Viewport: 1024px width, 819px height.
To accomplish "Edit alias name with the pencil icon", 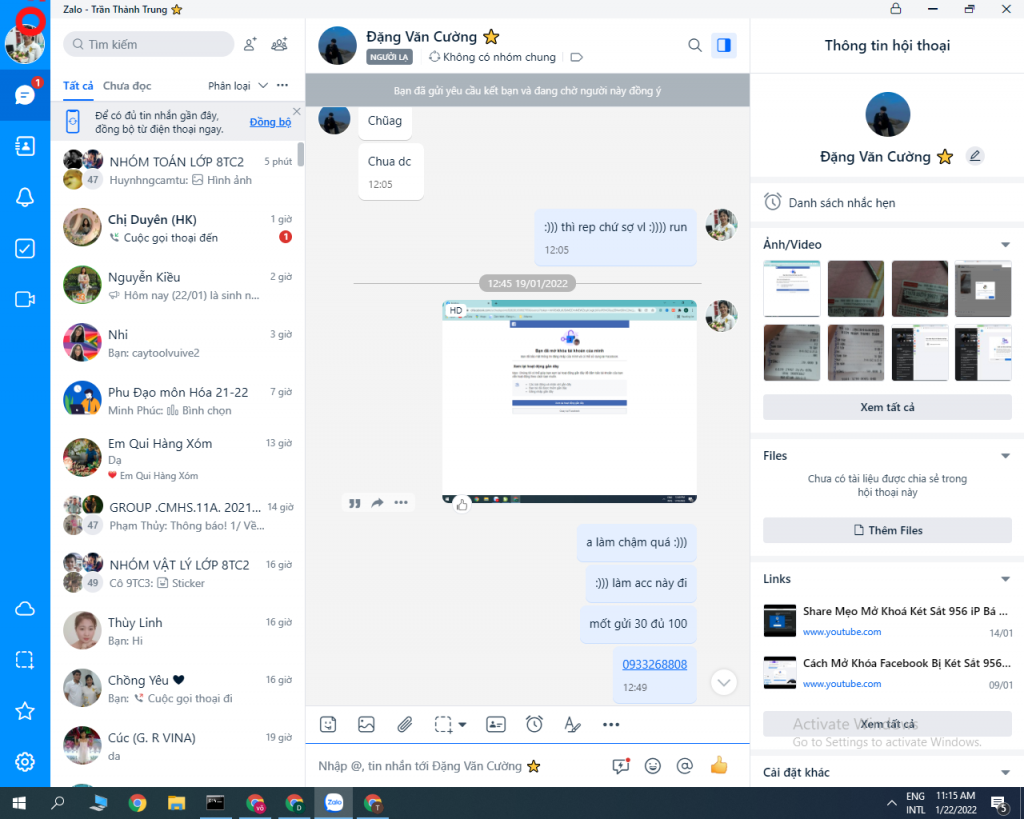I will click(975, 156).
